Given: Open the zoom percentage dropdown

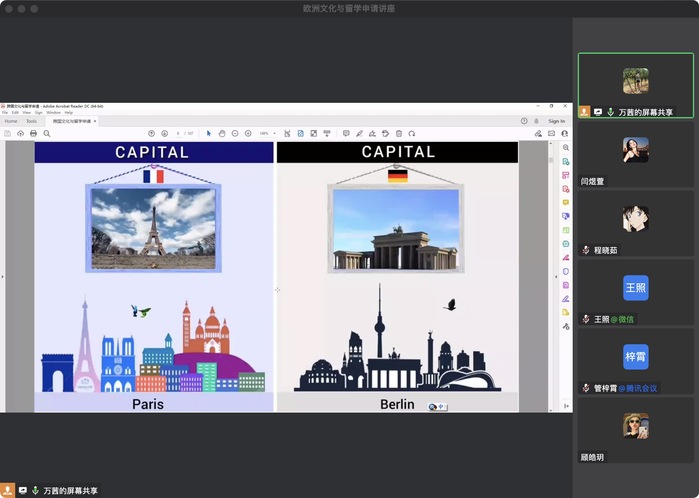Looking at the screenshot, I should 267,133.
